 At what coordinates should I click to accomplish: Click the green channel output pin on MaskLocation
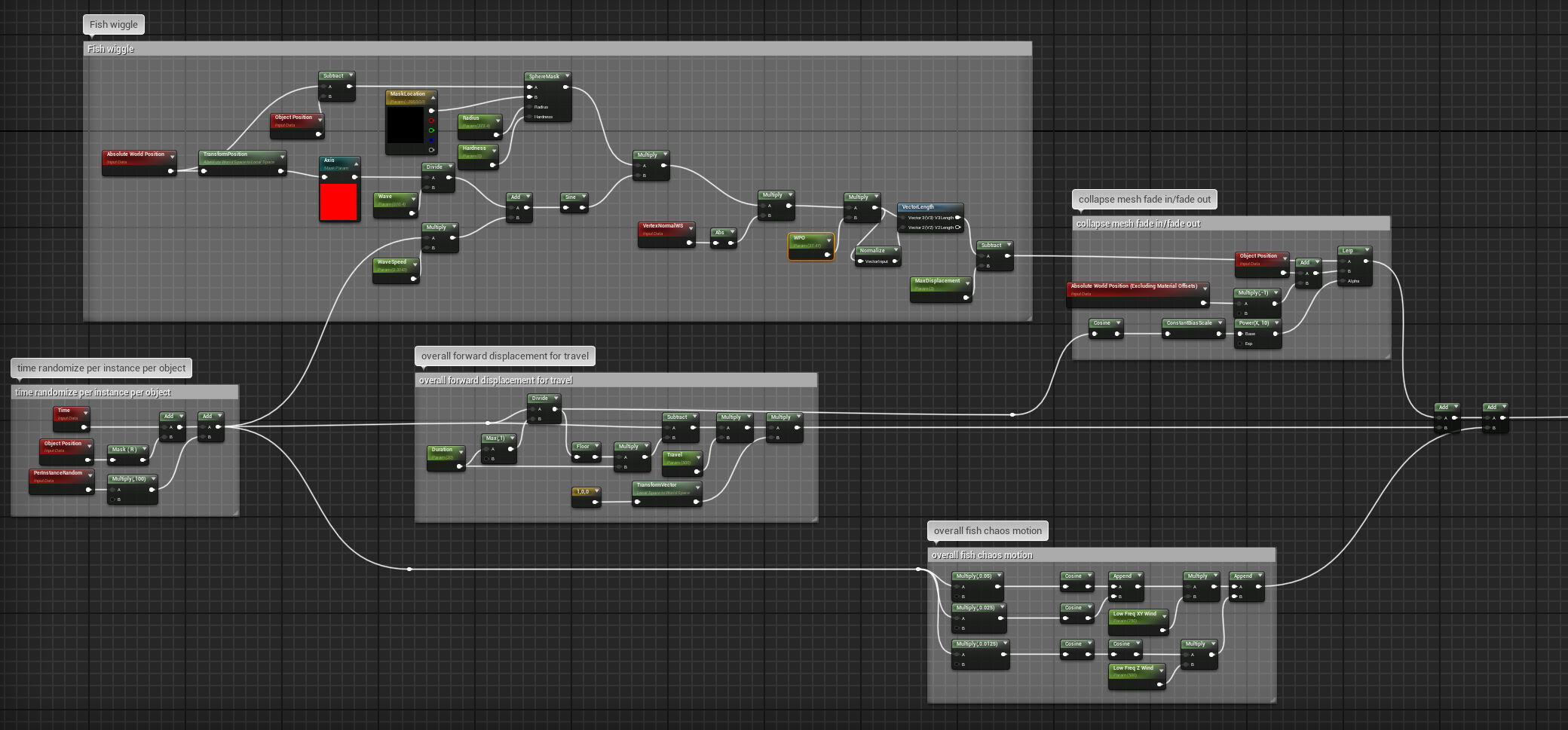[x=431, y=130]
